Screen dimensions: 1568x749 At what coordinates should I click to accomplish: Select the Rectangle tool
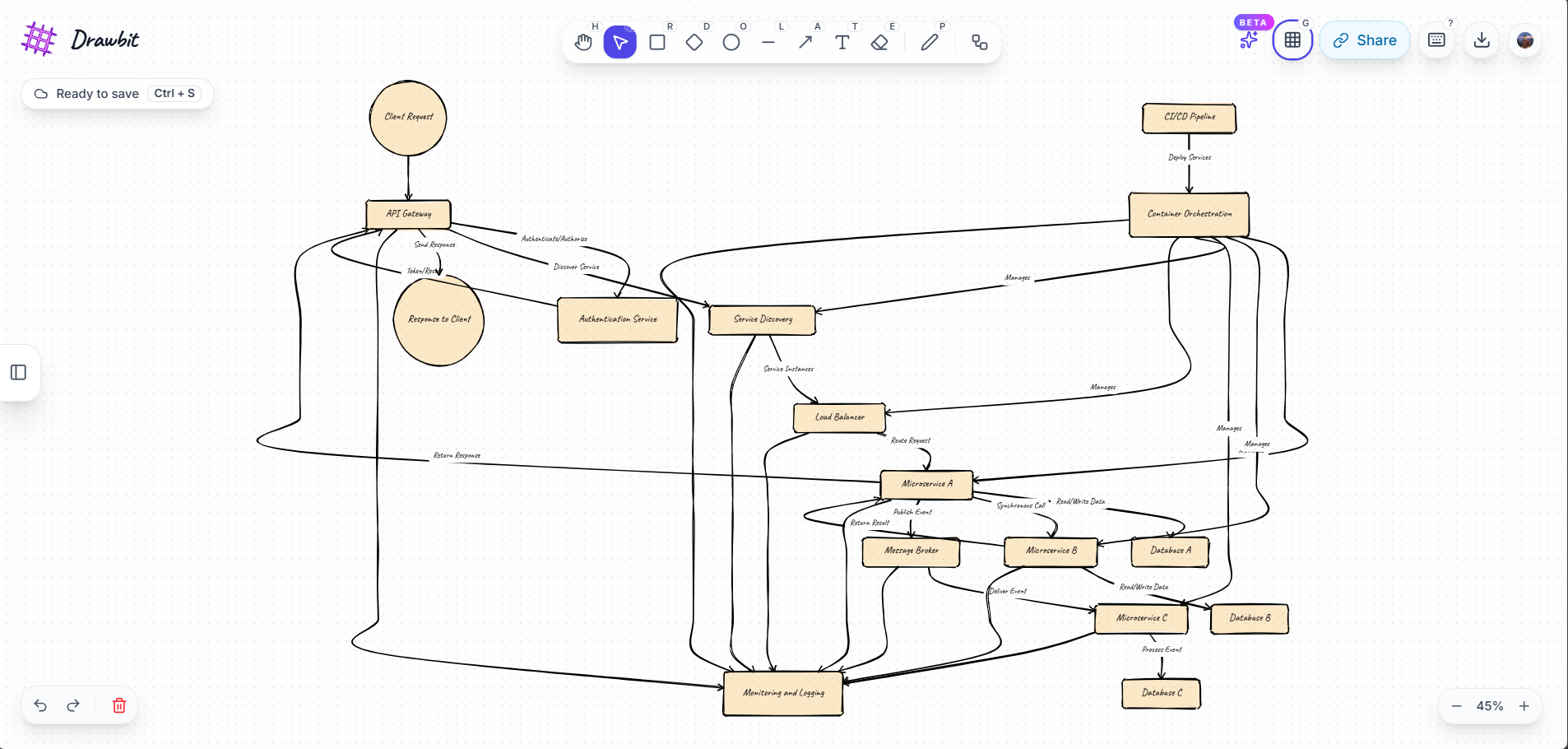pyautogui.click(x=657, y=42)
